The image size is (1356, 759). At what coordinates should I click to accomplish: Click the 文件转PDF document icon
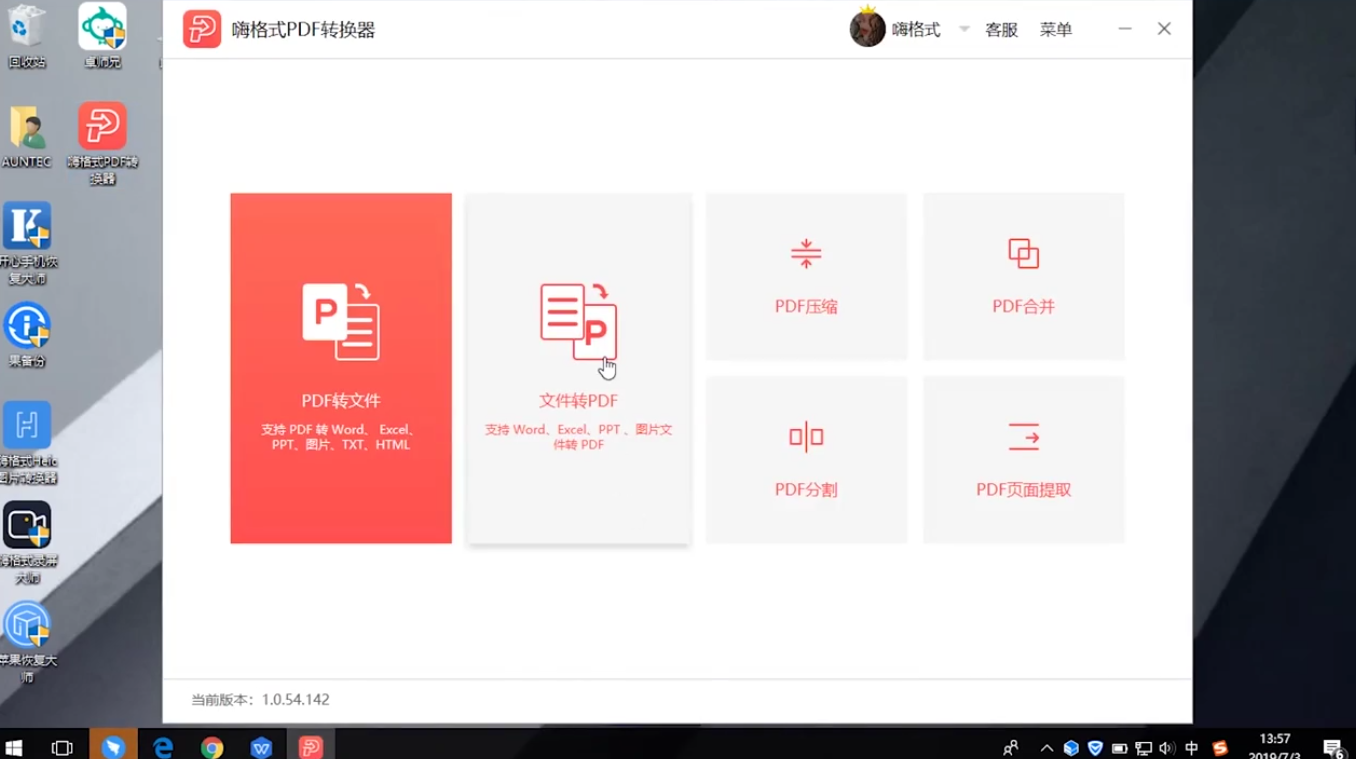(x=579, y=321)
